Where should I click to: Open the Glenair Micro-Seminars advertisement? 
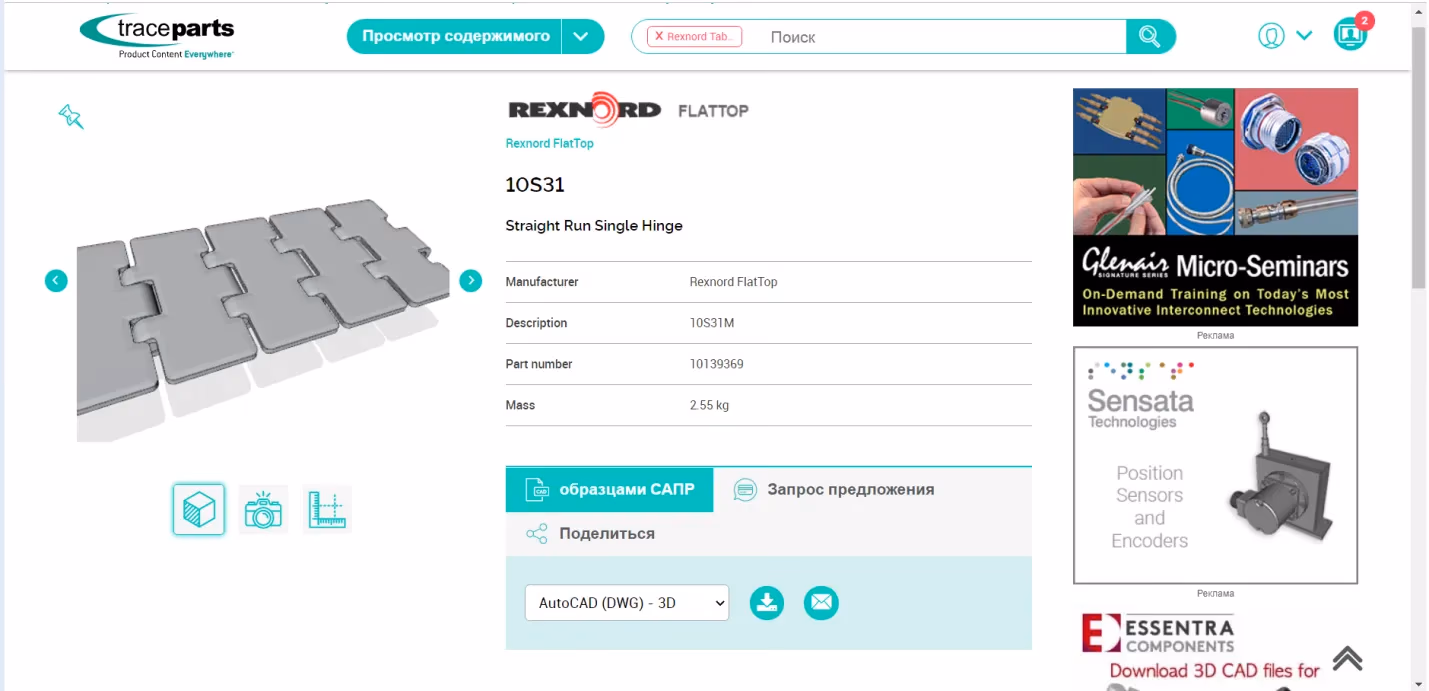1215,207
